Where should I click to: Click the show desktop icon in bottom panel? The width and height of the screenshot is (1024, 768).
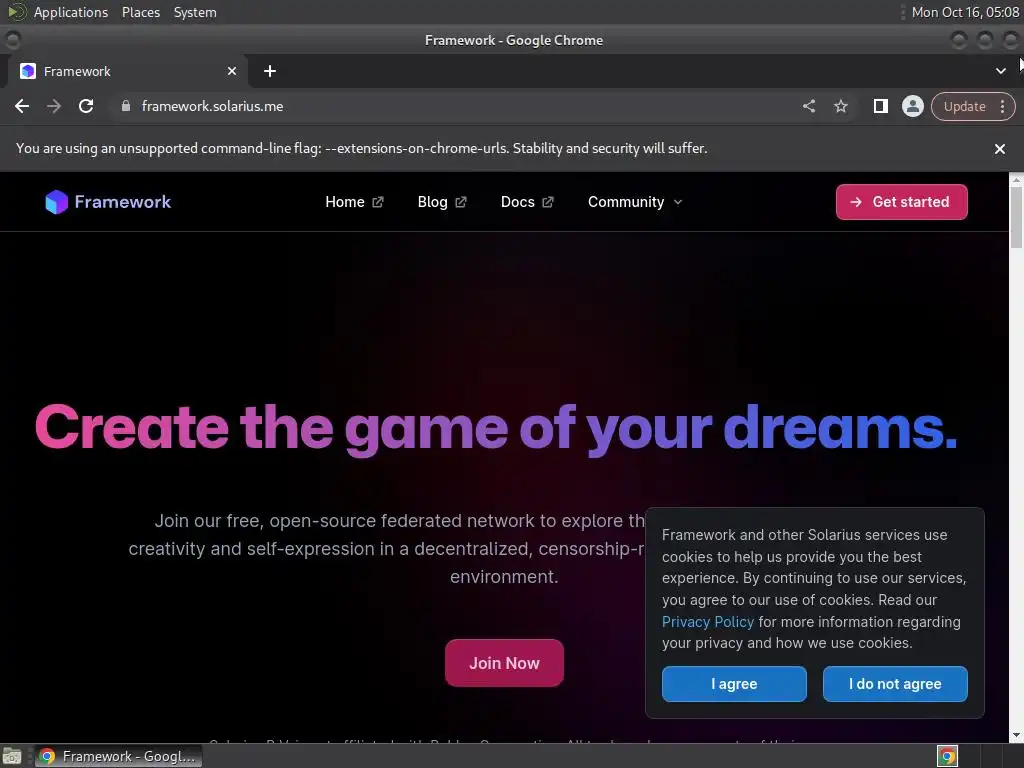pos(12,756)
